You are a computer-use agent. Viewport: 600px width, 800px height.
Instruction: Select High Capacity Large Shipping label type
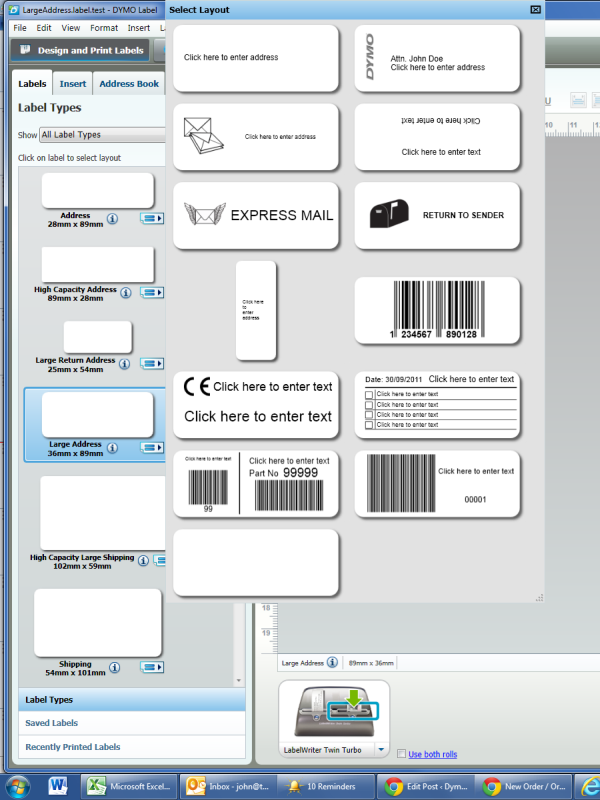(103, 513)
